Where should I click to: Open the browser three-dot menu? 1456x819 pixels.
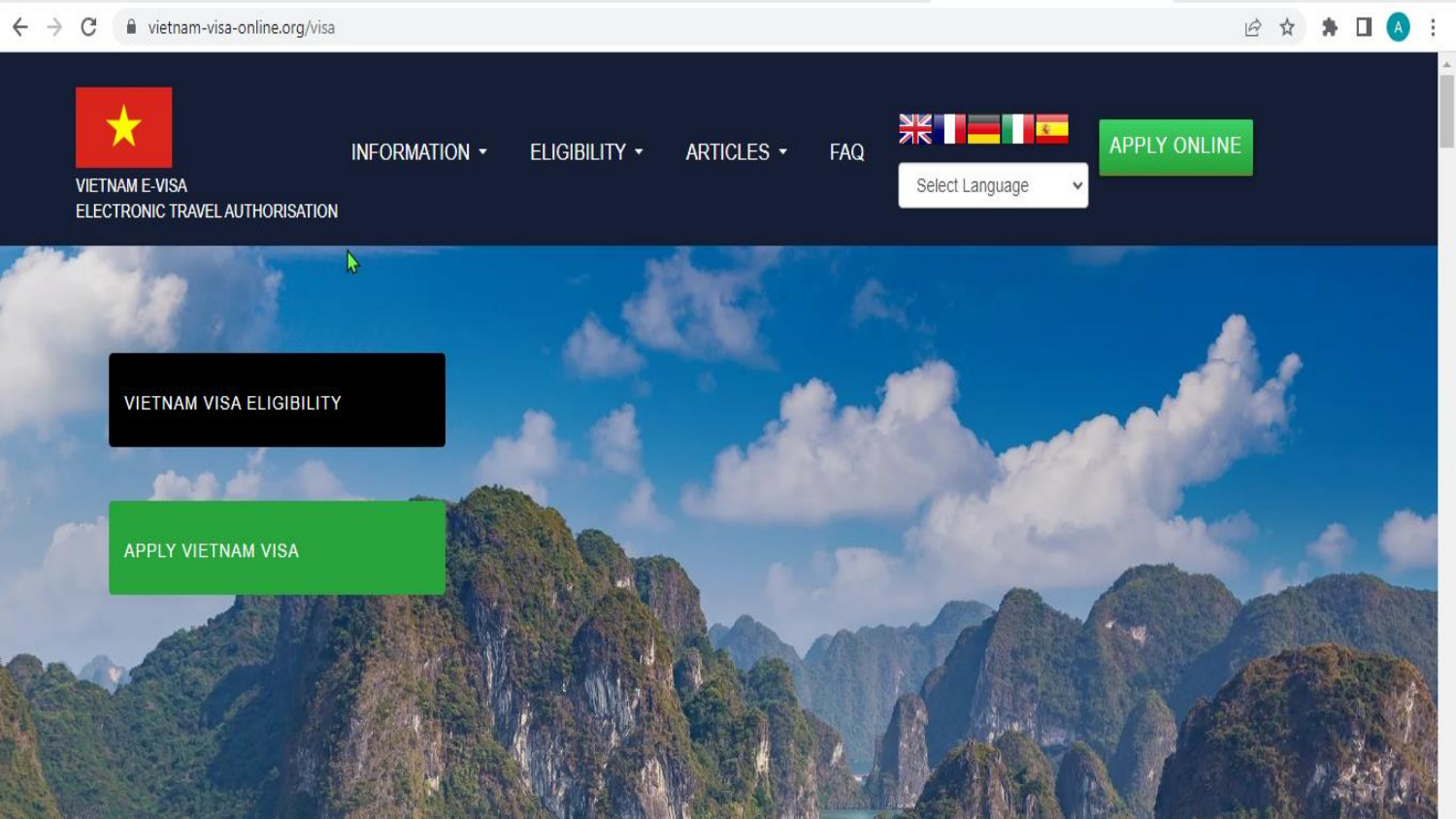(1434, 27)
